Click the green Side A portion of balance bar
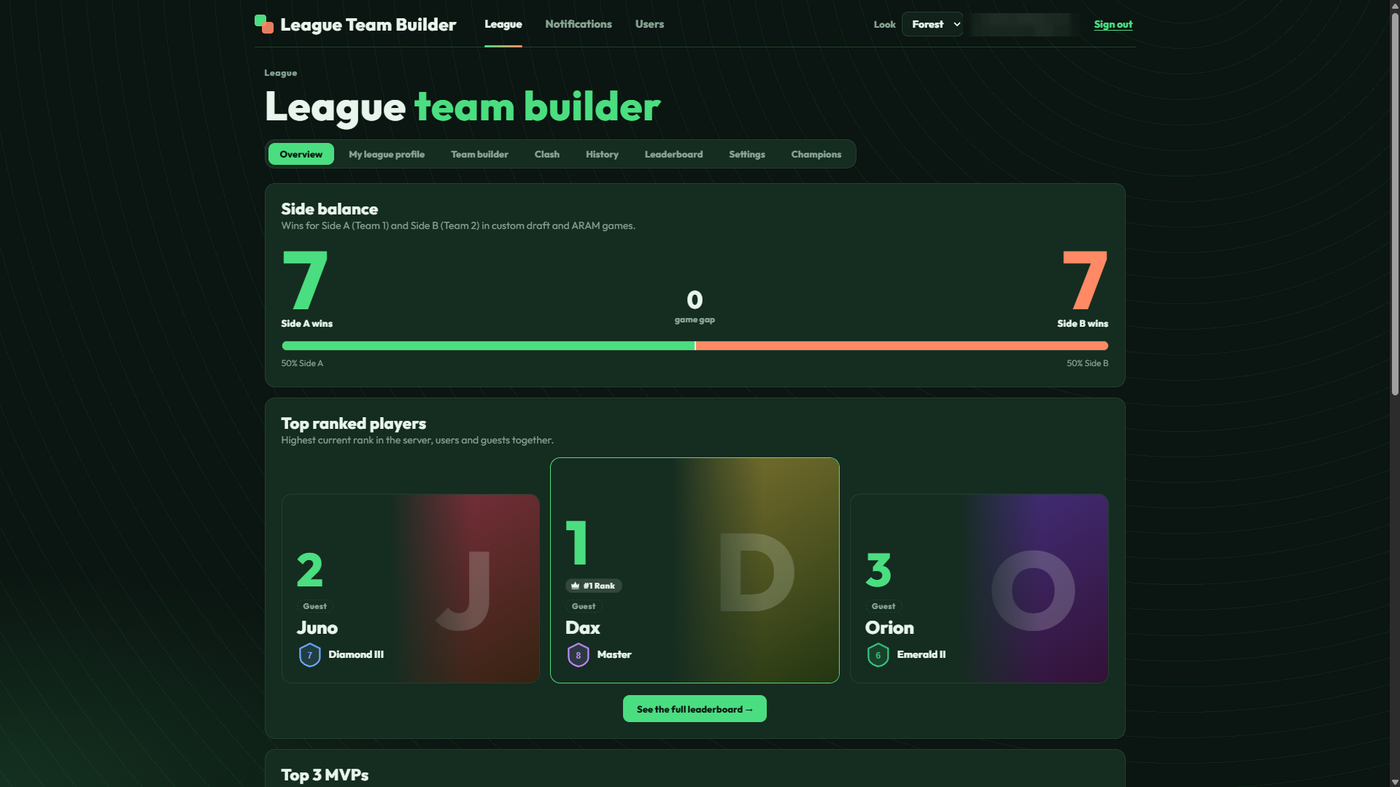Image resolution: width=1400 pixels, height=787 pixels. [x=488, y=346]
